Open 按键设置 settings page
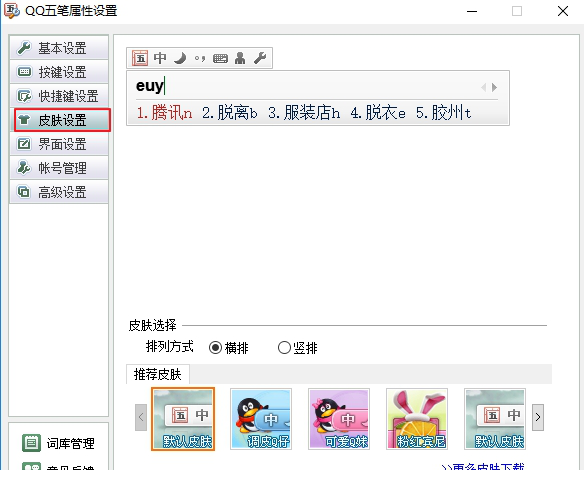 click(59, 72)
